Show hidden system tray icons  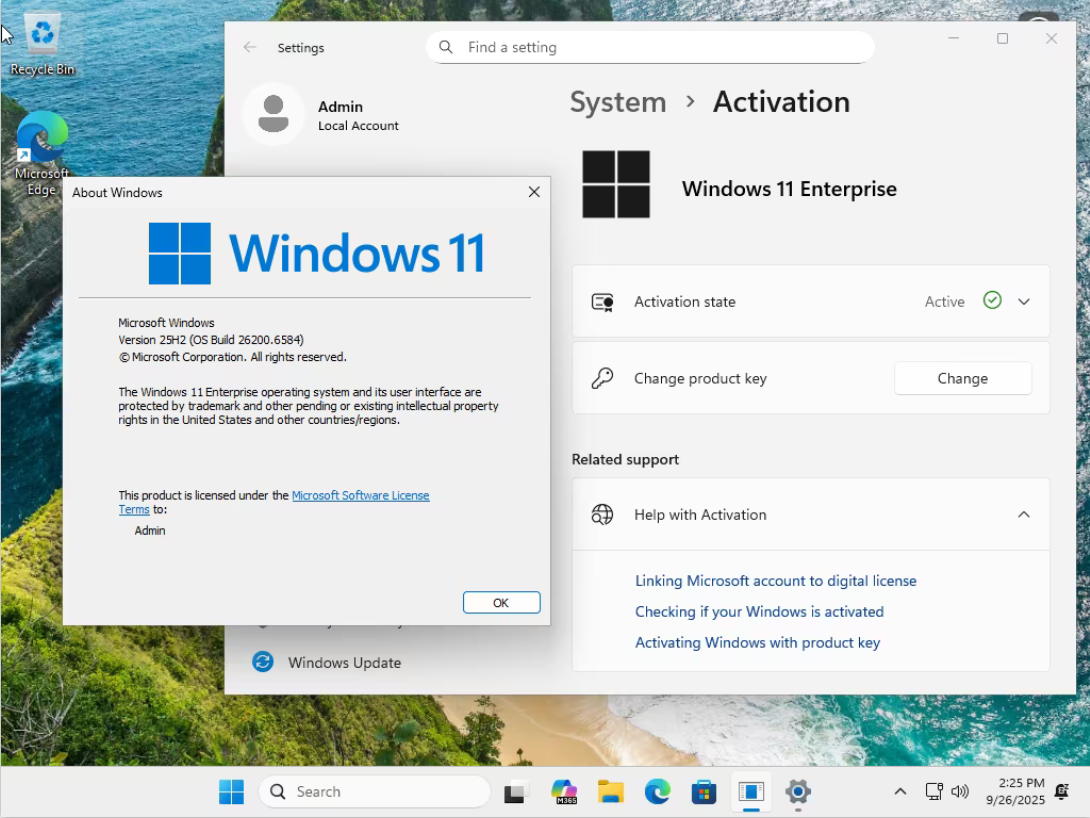900,791
